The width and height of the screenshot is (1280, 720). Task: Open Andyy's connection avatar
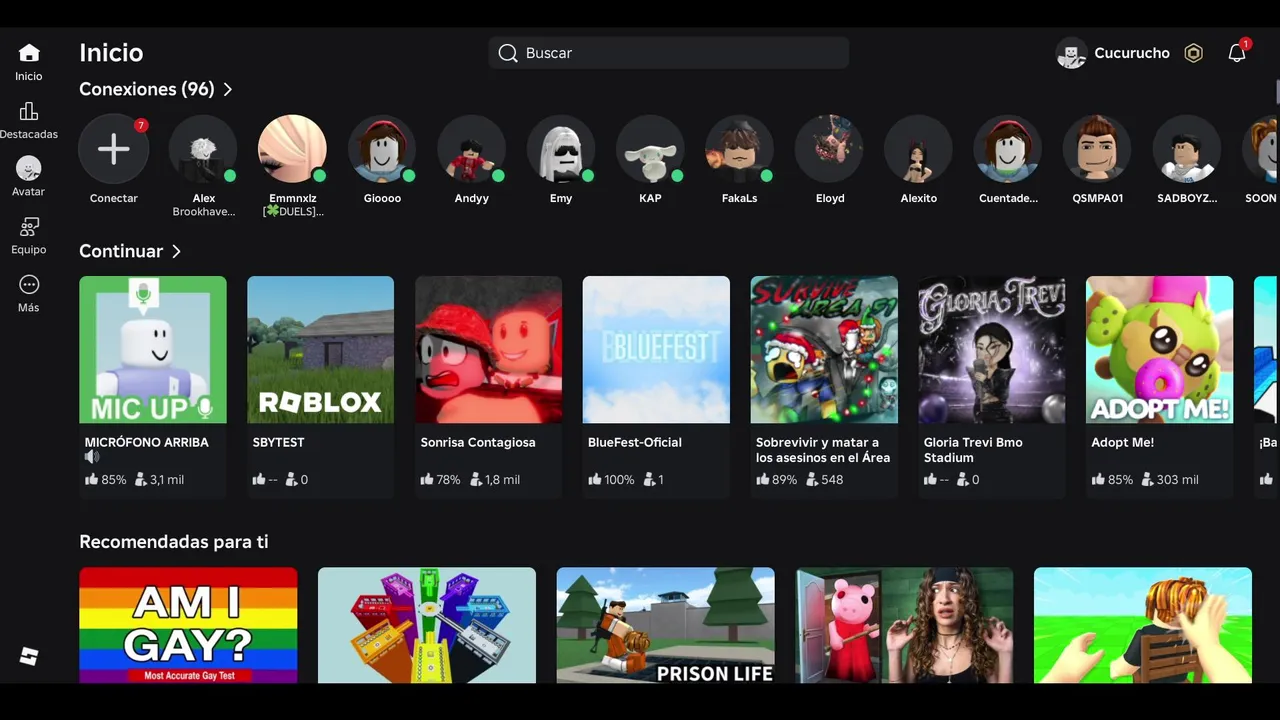coord(471,149)
